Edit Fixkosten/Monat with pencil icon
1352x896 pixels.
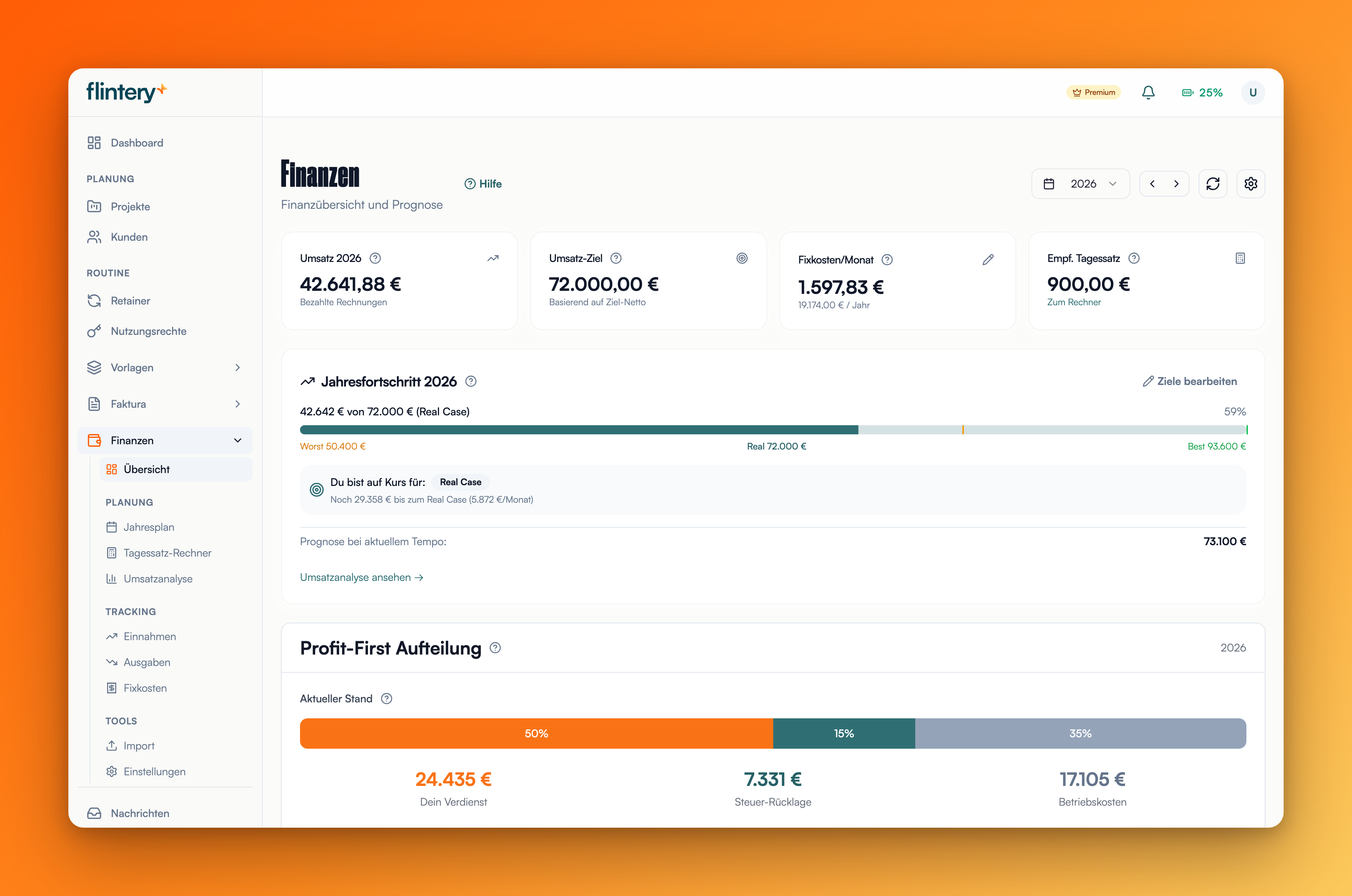(988, 260)
